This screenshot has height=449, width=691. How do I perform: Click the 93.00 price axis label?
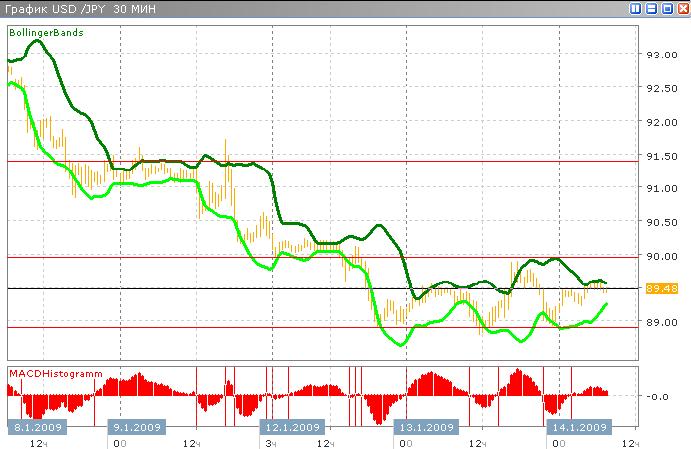661,55
